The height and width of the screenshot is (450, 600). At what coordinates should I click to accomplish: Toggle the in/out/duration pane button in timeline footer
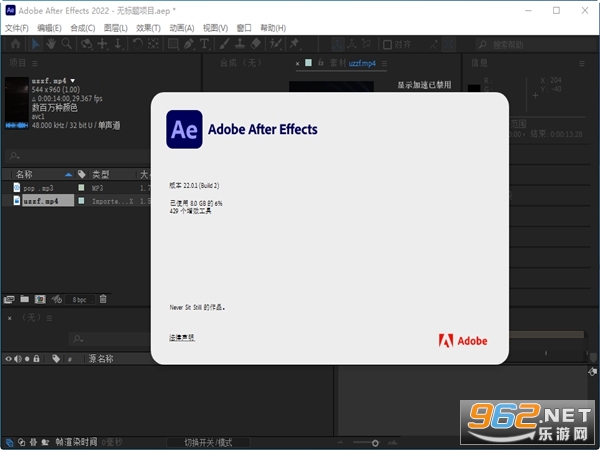[33, 442]
